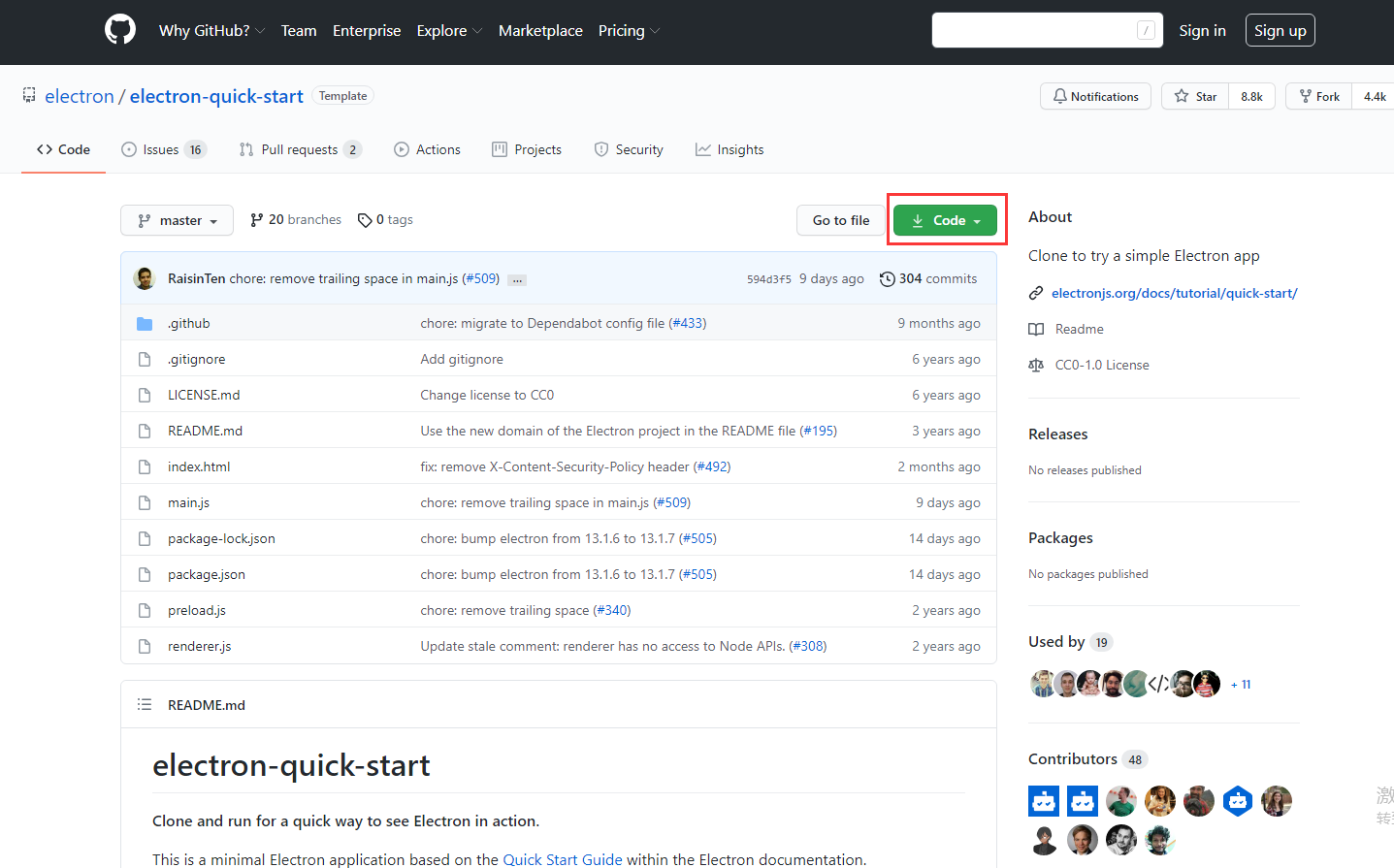Click the Marketplace navigation link
Image resolution: width=1394 pixels, height=868 pixels.
coord(540,30)
